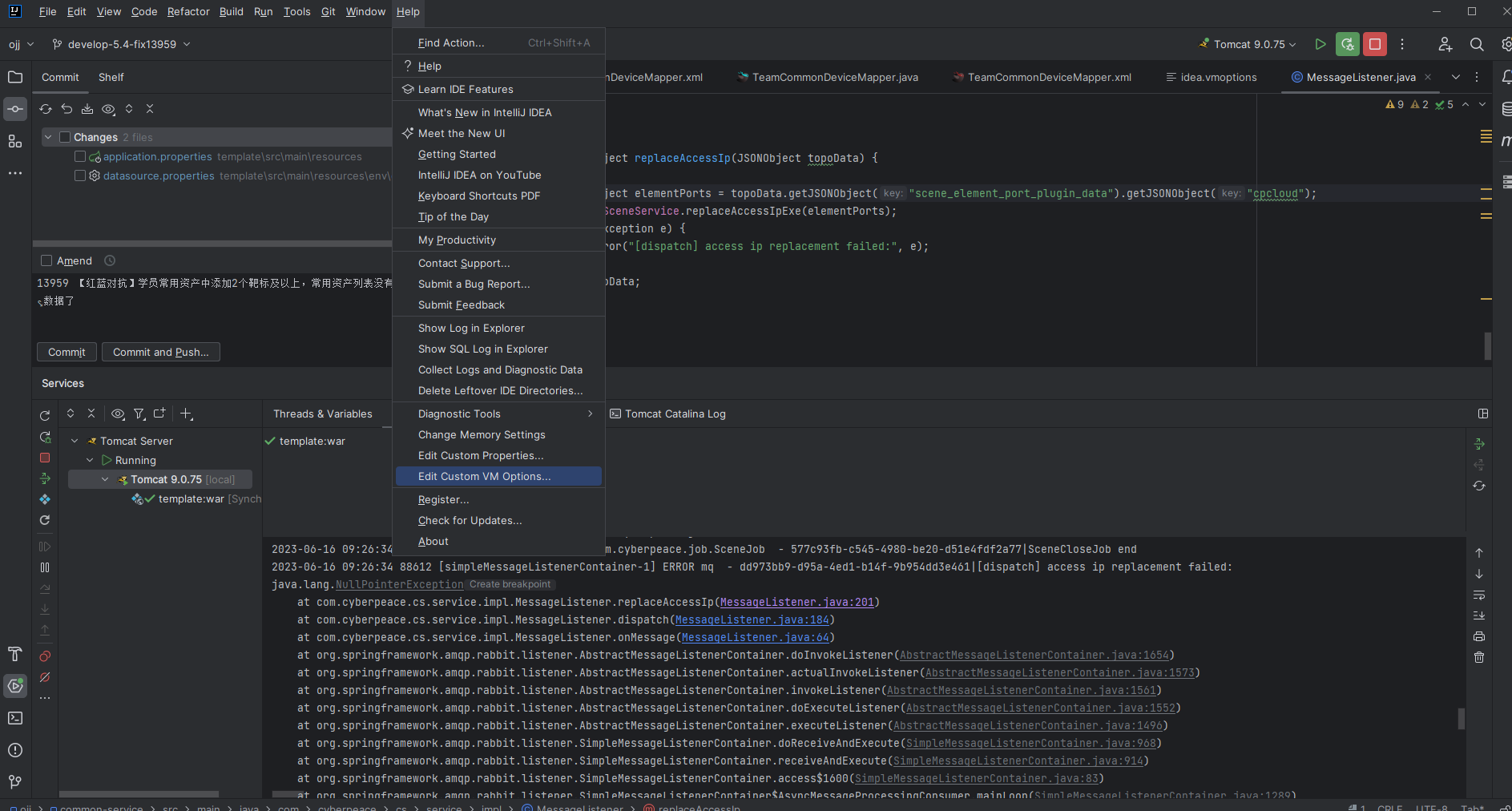Screen dimensions: 1512x811
Task: Click the green Rerun debug icon
Action: point(1348,44)
